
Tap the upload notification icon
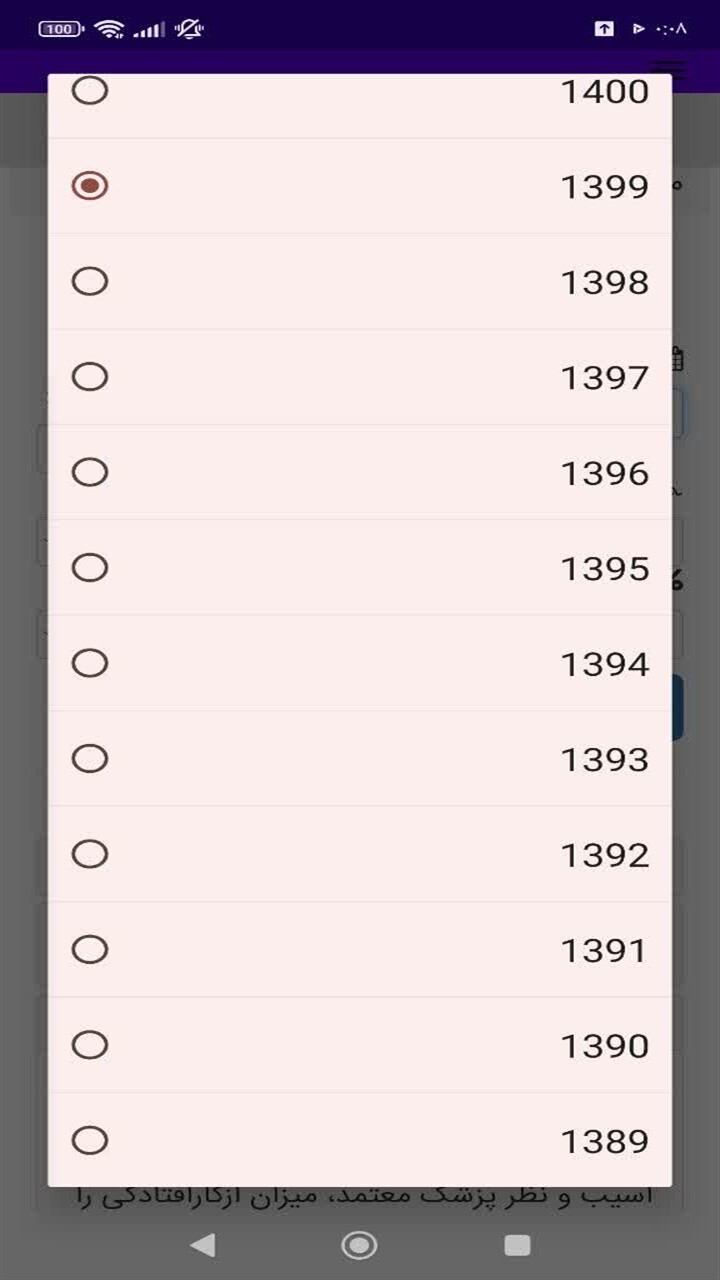pos(604,28)
